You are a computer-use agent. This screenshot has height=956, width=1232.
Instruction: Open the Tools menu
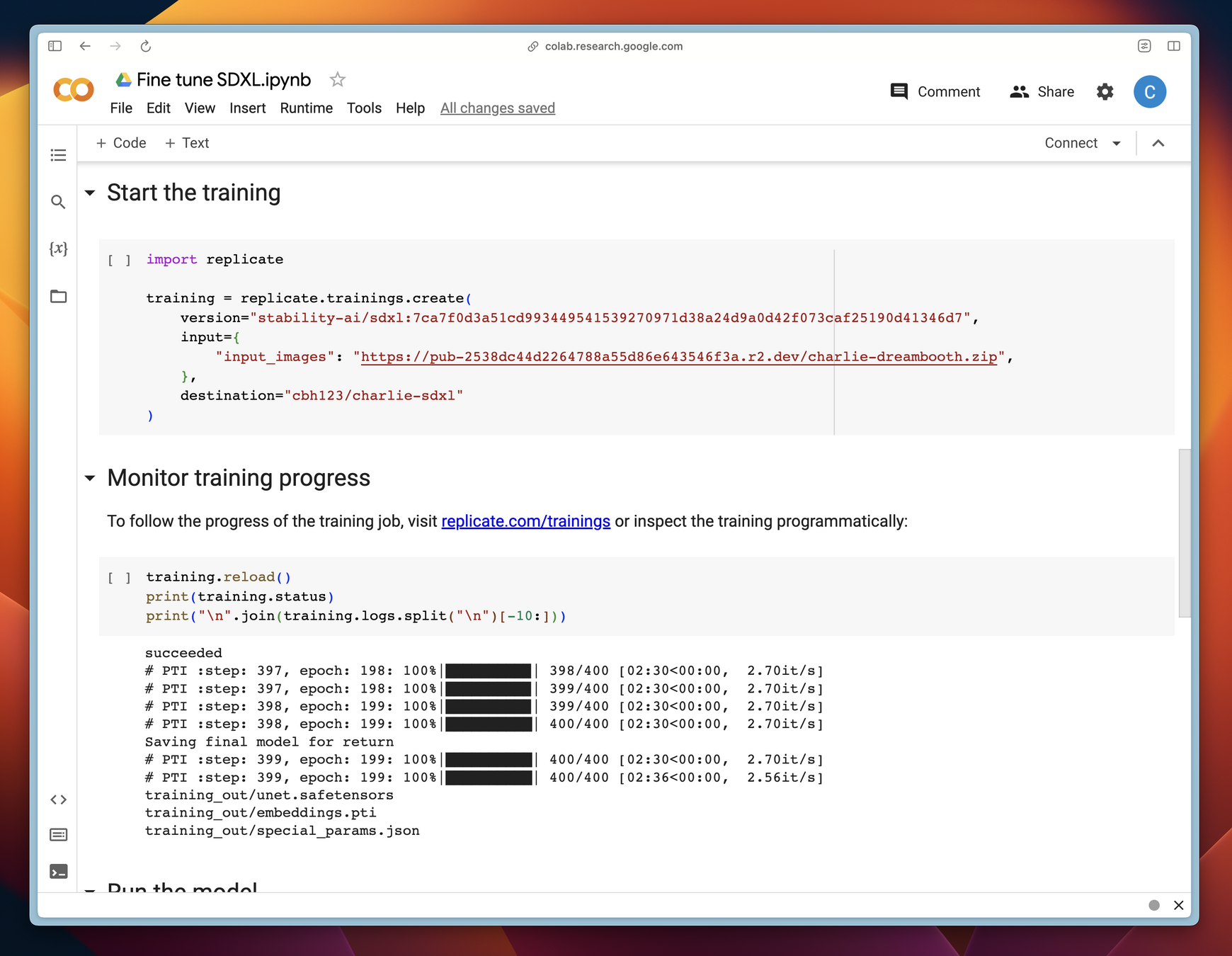pyautogui.click(x=364, y=108)
